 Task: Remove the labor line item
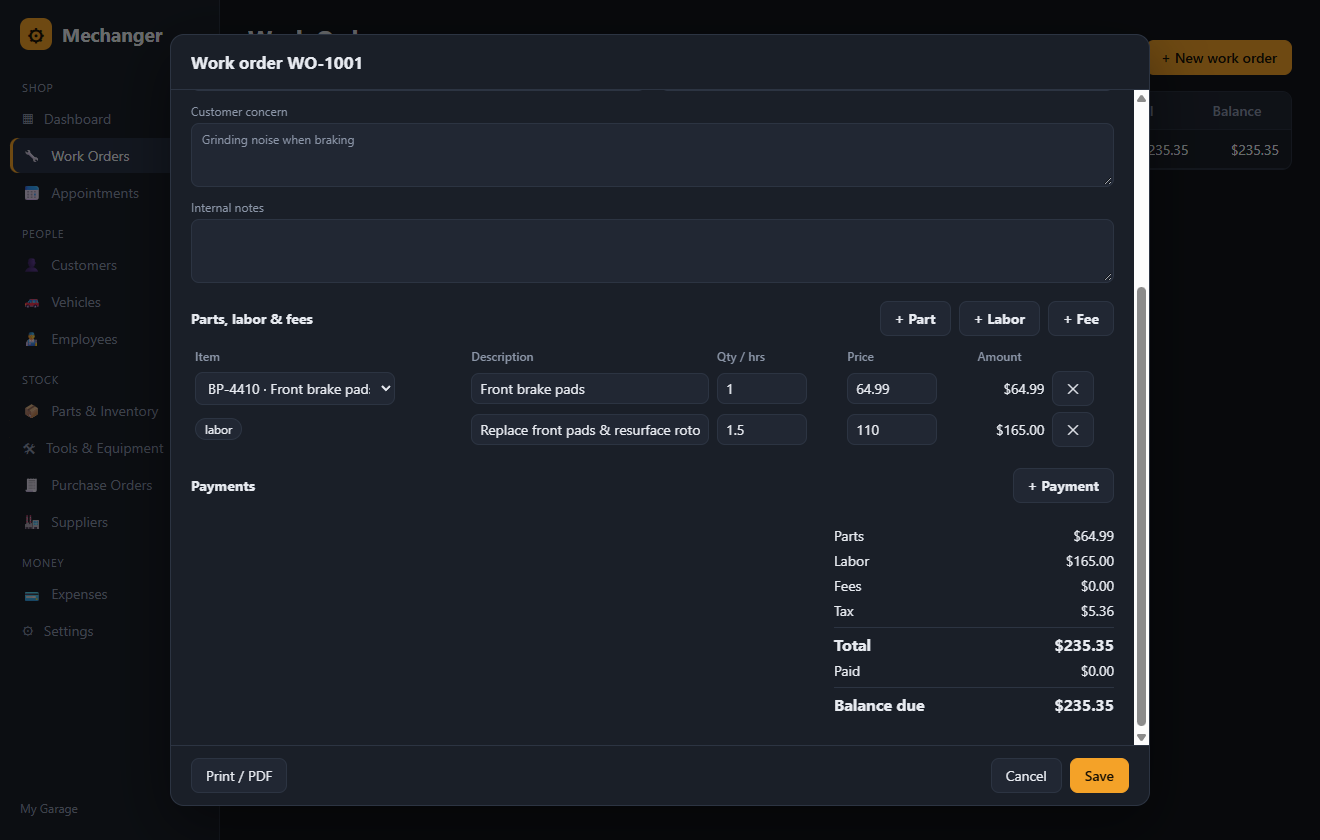point(1073,430)
